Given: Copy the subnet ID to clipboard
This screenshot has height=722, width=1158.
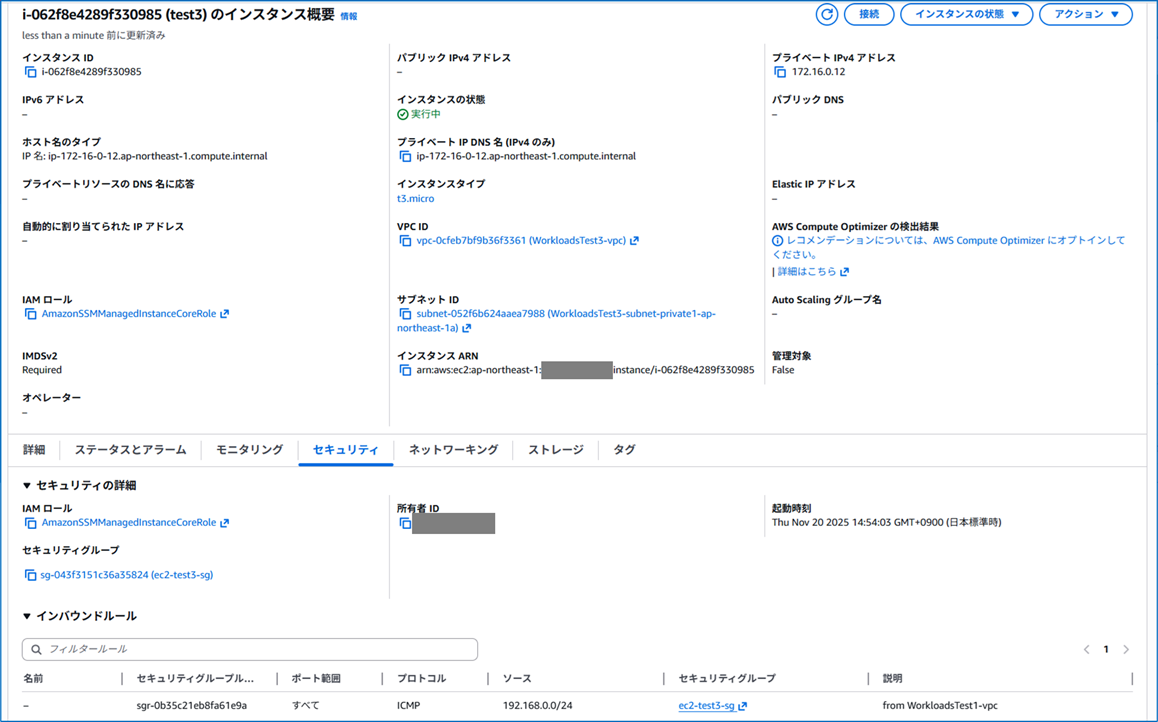Looking at the screenshot, I should [x=406, y=313].
